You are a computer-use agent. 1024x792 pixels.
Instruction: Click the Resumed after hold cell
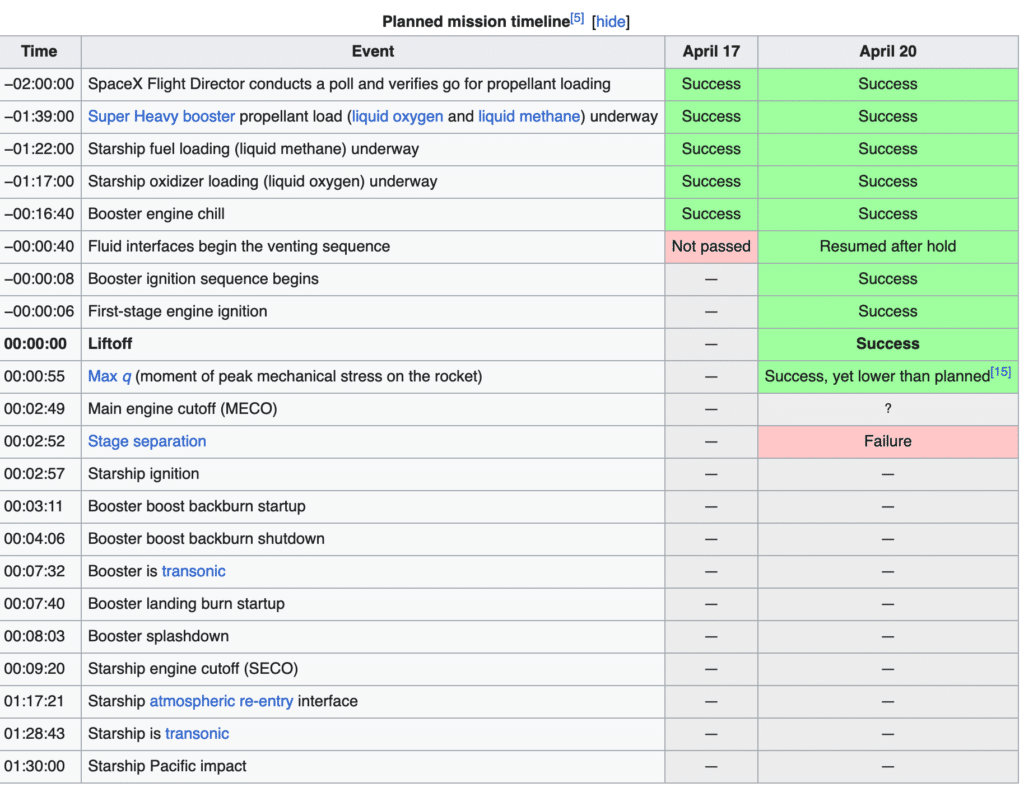[x=887, y=246]
